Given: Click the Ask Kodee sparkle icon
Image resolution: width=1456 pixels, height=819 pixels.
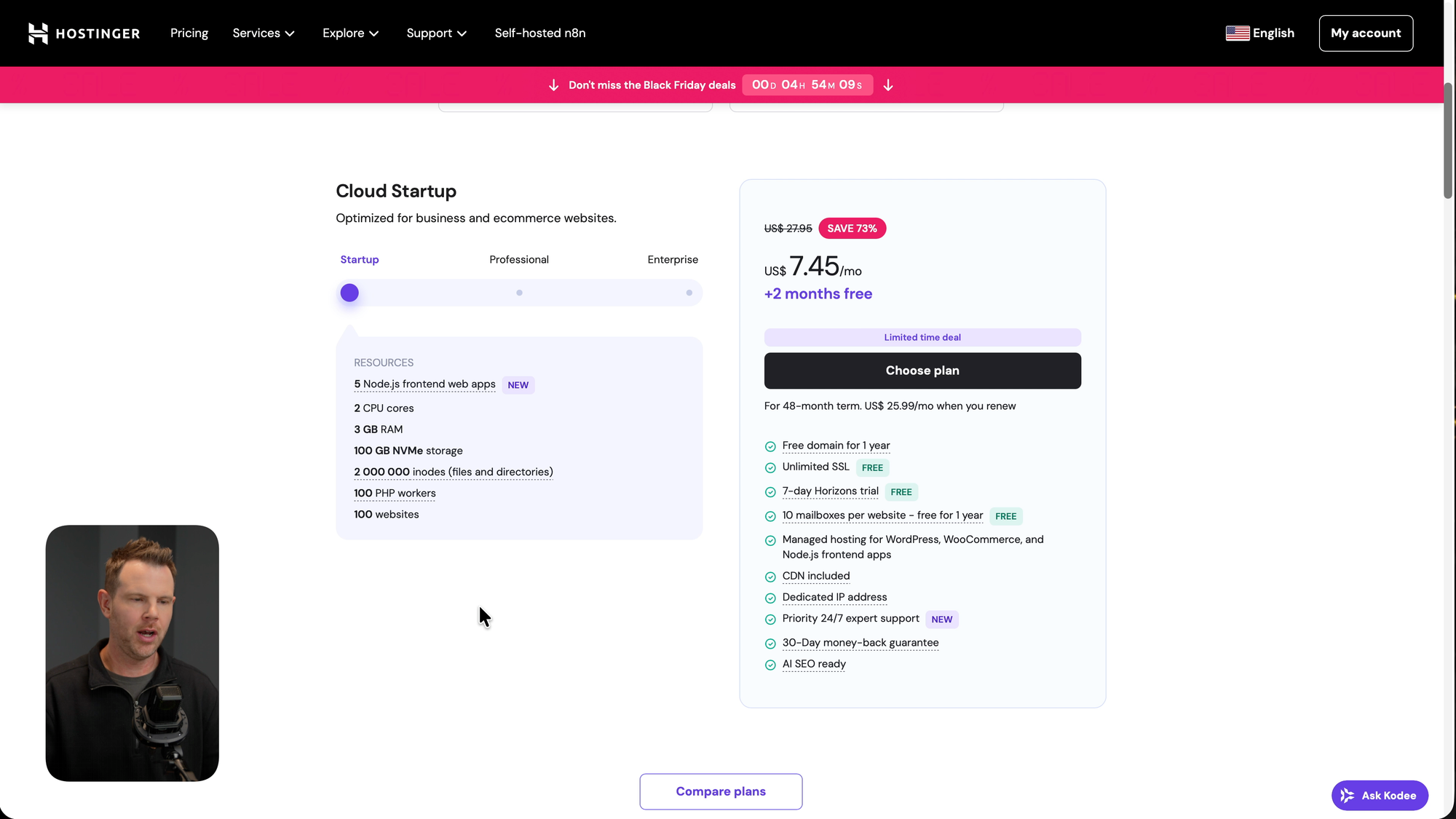Looking at the screenshot, I should (1348, 796).
